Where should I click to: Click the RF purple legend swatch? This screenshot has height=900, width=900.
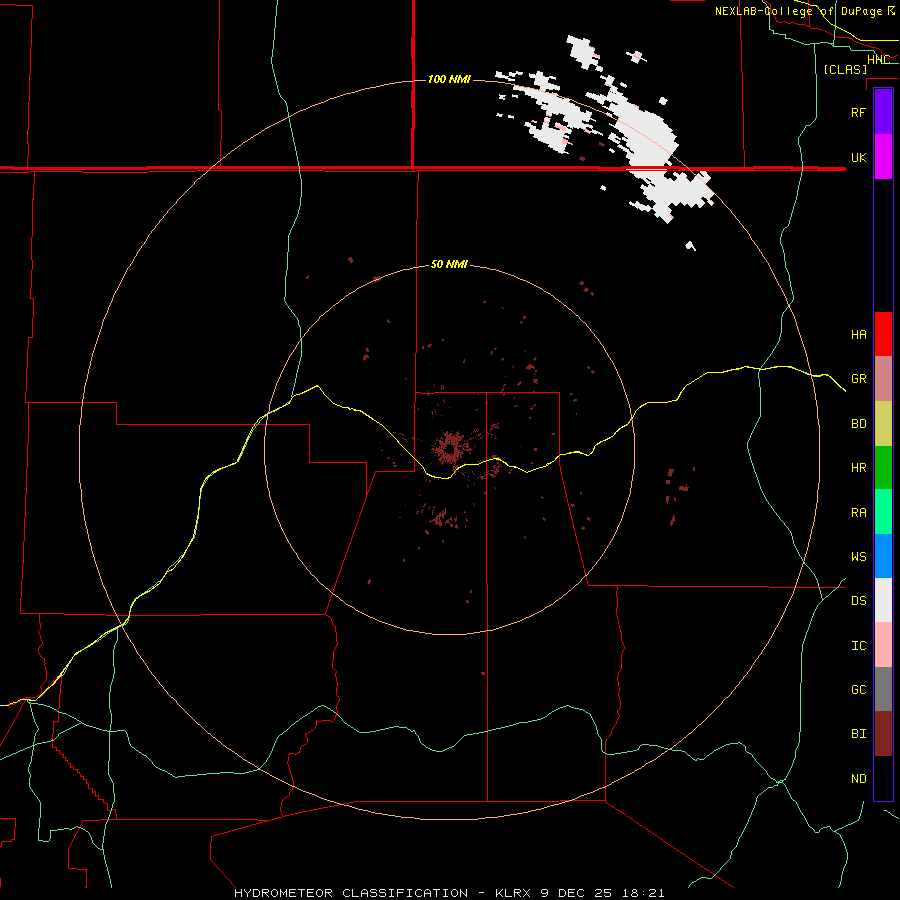click(883, 111)
